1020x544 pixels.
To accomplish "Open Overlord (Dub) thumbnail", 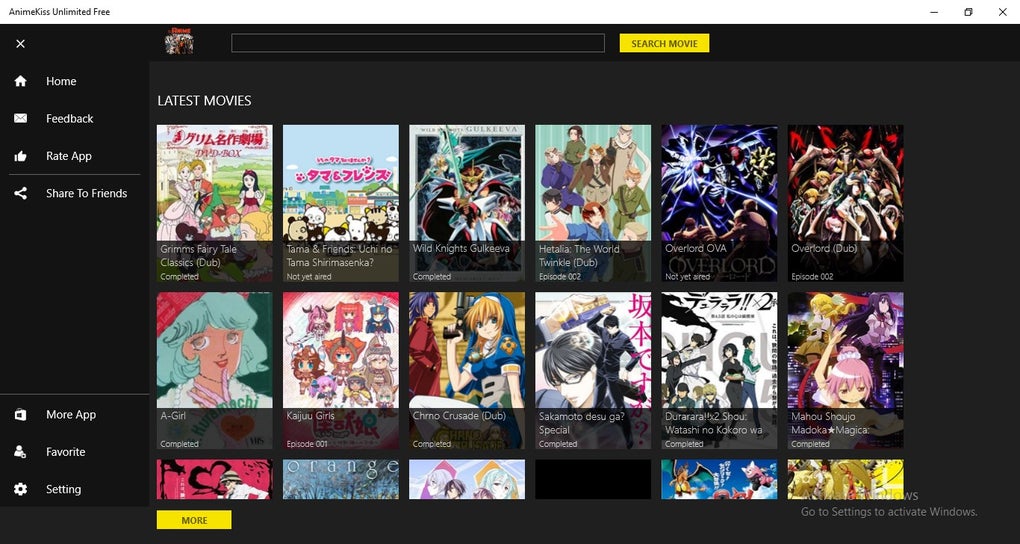I will point(846,203).
